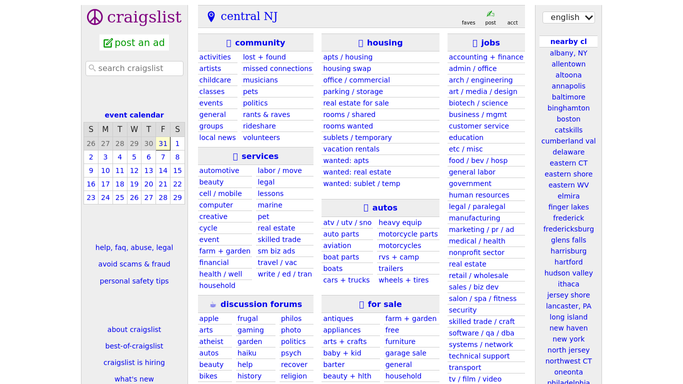Click the for sale section heading
This screenshot has width=683, height=384.
tap(385, 304)
